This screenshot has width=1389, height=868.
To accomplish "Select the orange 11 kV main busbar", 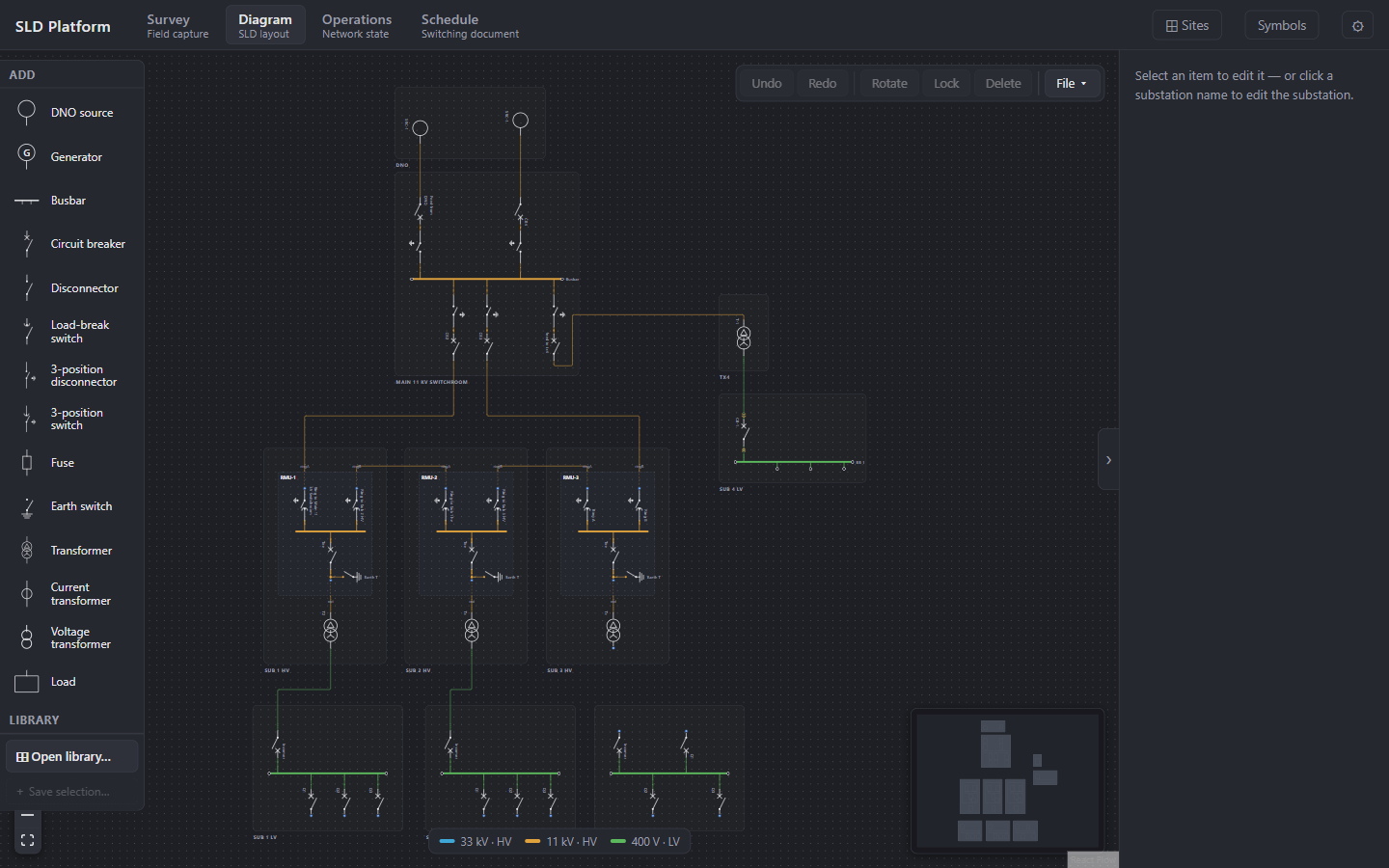I will (x=486, y=279).
